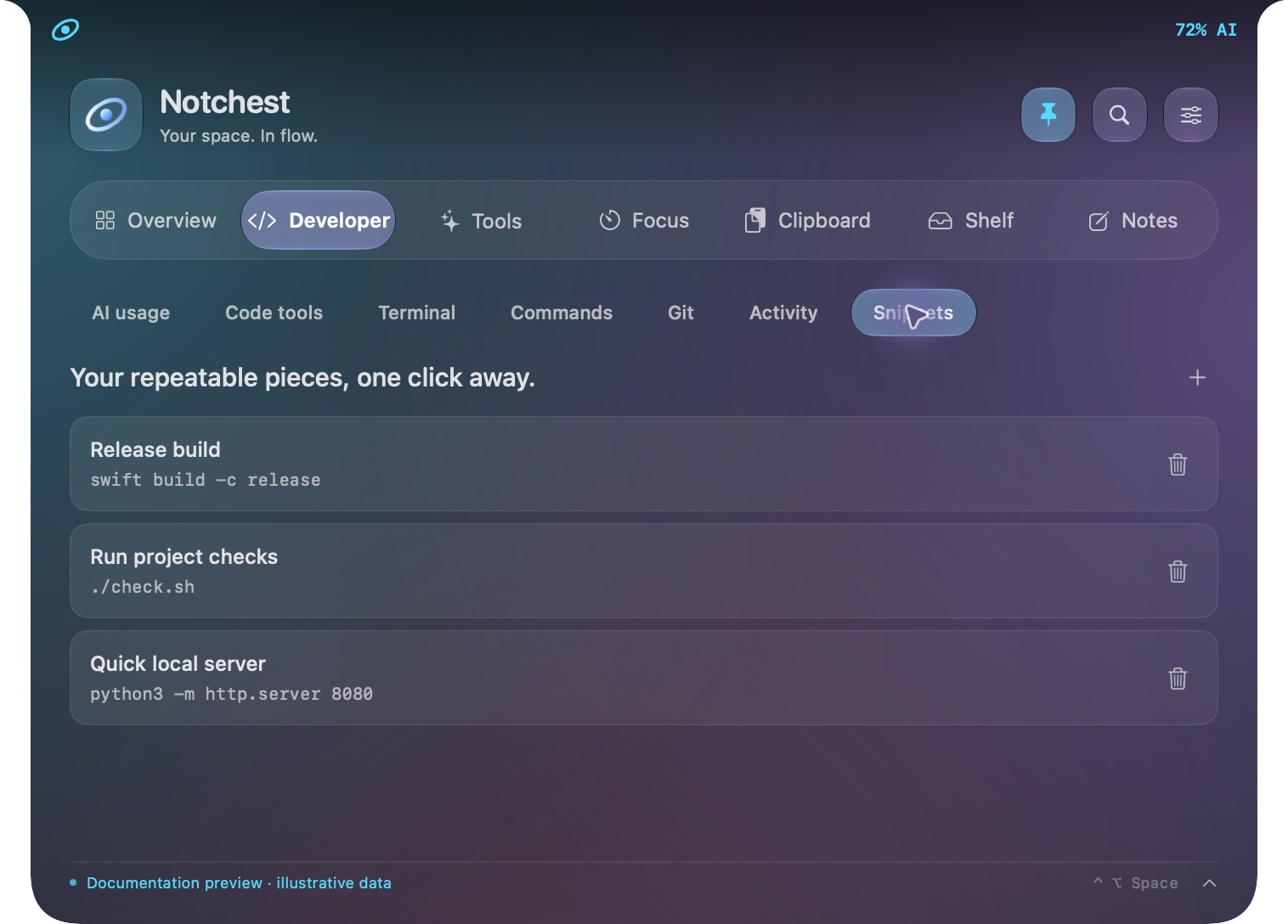This screenshot has height=924, width=1288.
Task: Go to the Focus tab
Action: point(644,221)
